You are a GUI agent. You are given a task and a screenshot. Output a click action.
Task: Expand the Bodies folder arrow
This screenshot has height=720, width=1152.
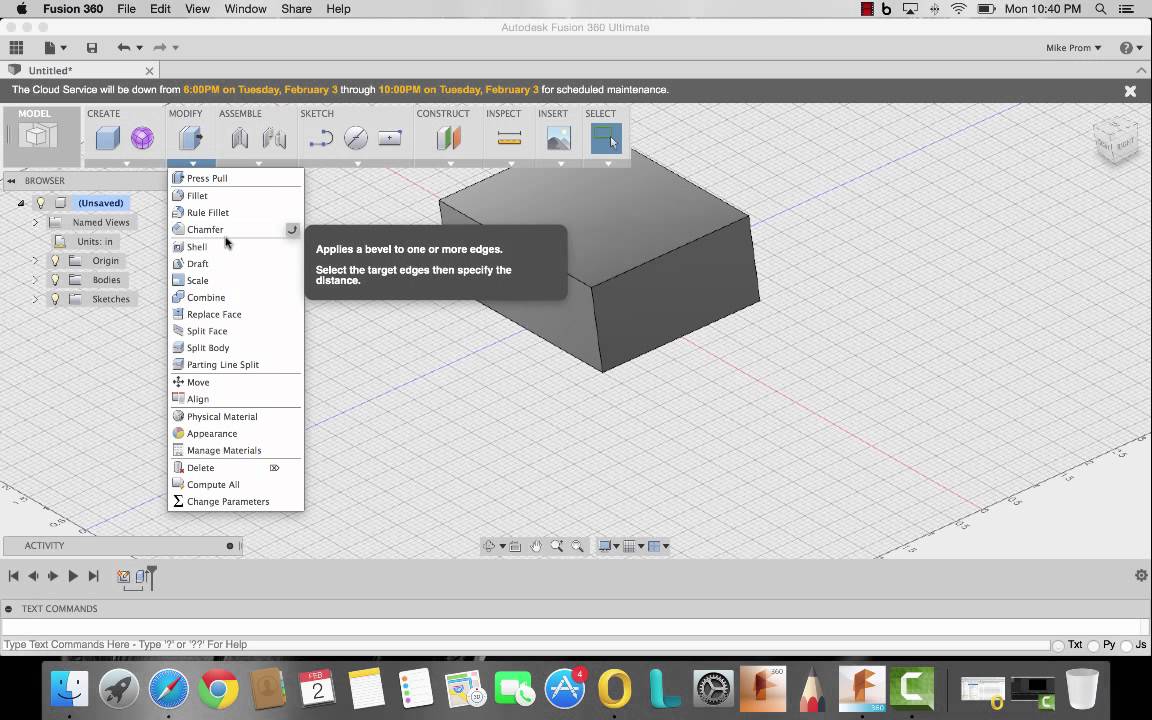point(35,280)
